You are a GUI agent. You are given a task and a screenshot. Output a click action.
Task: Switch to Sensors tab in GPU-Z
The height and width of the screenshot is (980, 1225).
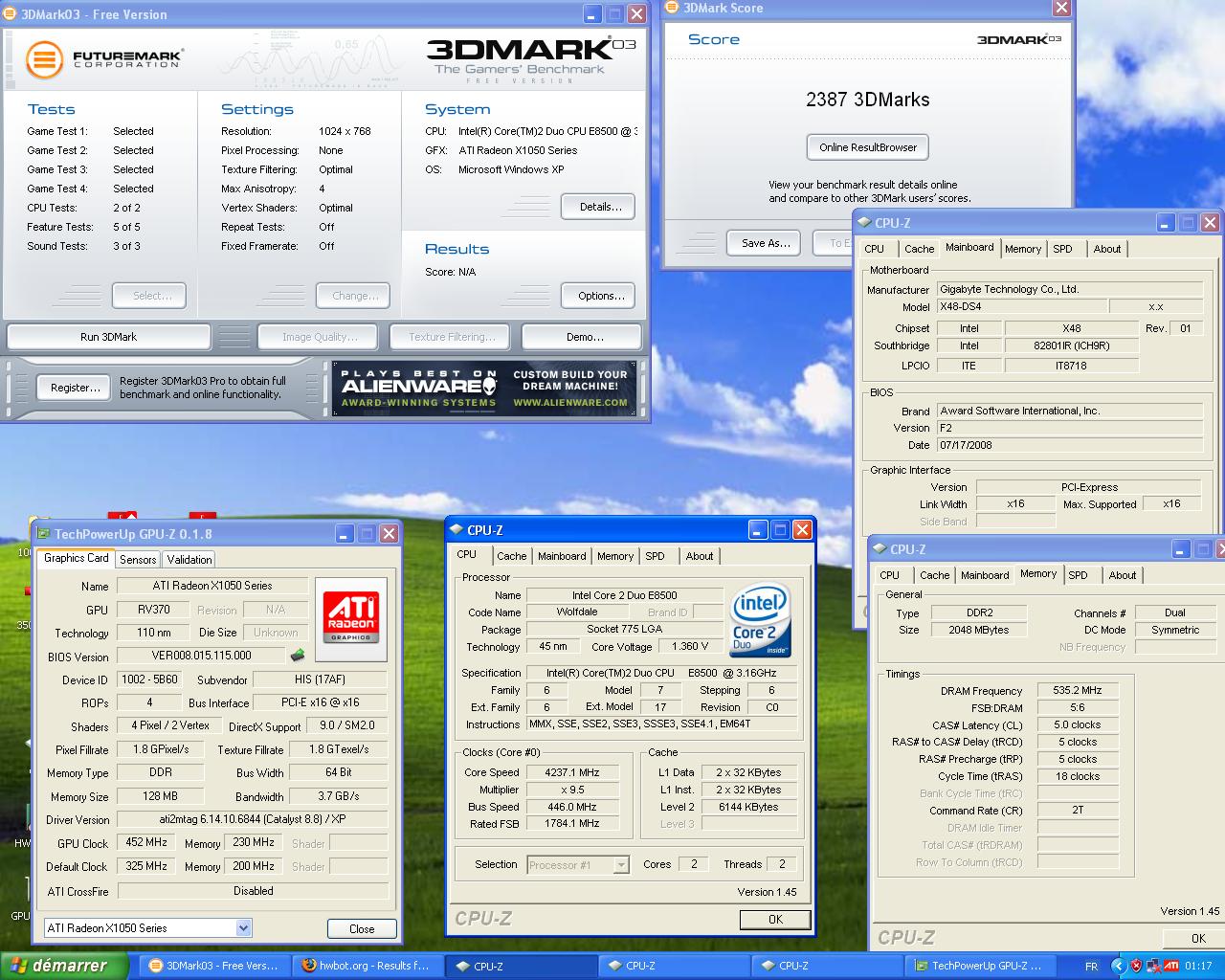[138, 560]
